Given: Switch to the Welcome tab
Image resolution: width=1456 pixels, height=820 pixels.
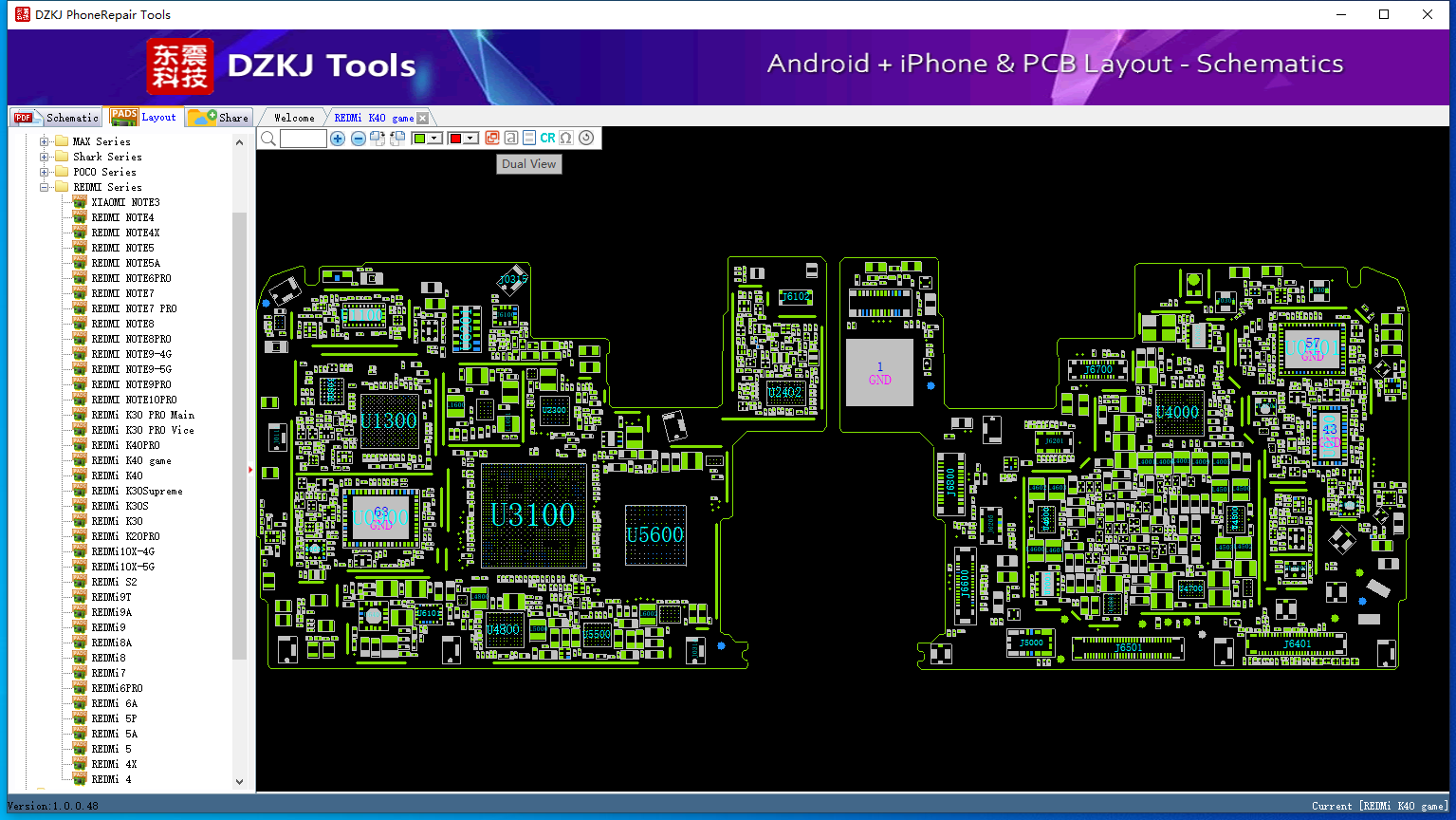Looking at the screenshot, I should [294, 118].
